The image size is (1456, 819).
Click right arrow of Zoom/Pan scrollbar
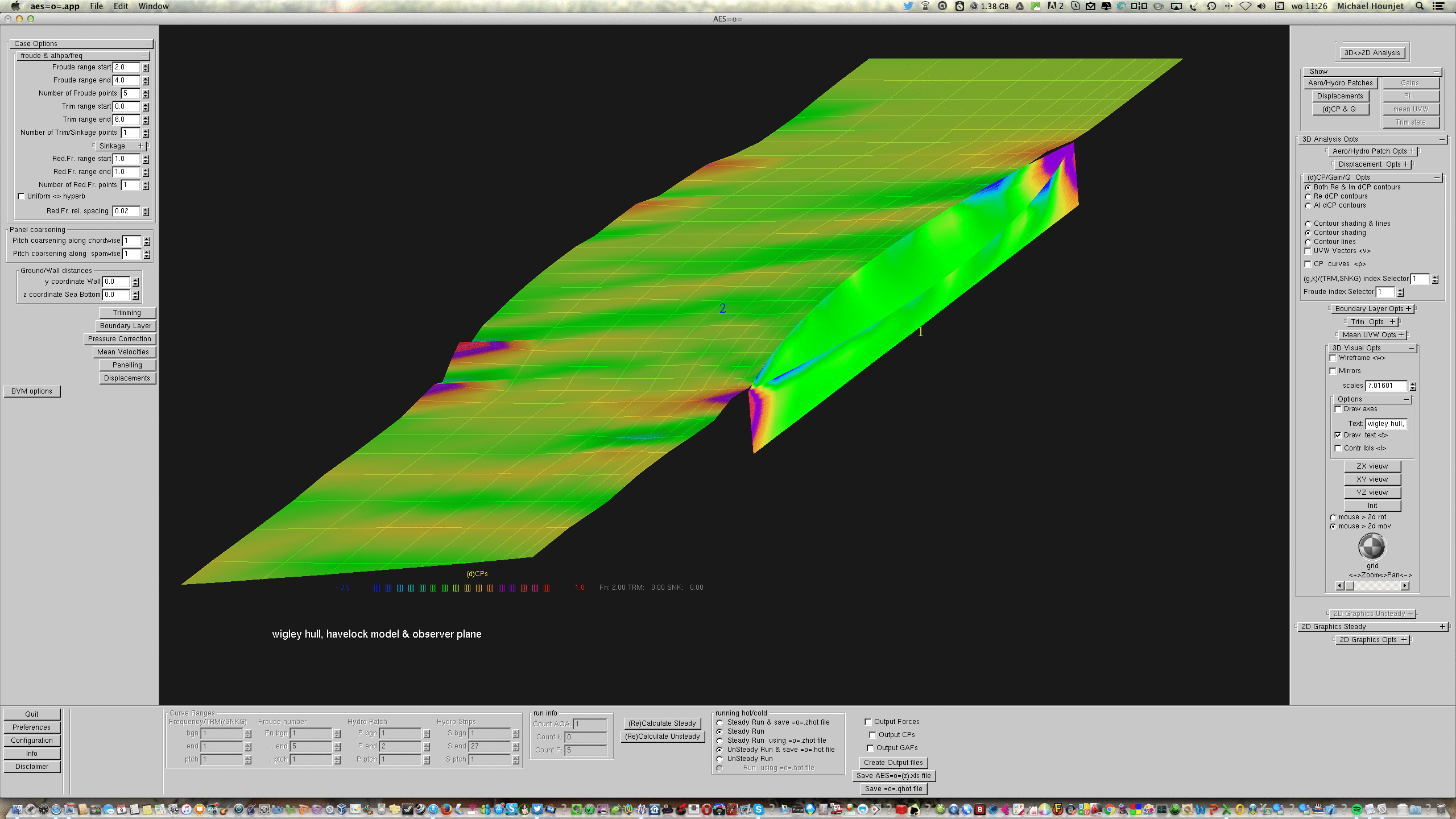click(1405, 586)
